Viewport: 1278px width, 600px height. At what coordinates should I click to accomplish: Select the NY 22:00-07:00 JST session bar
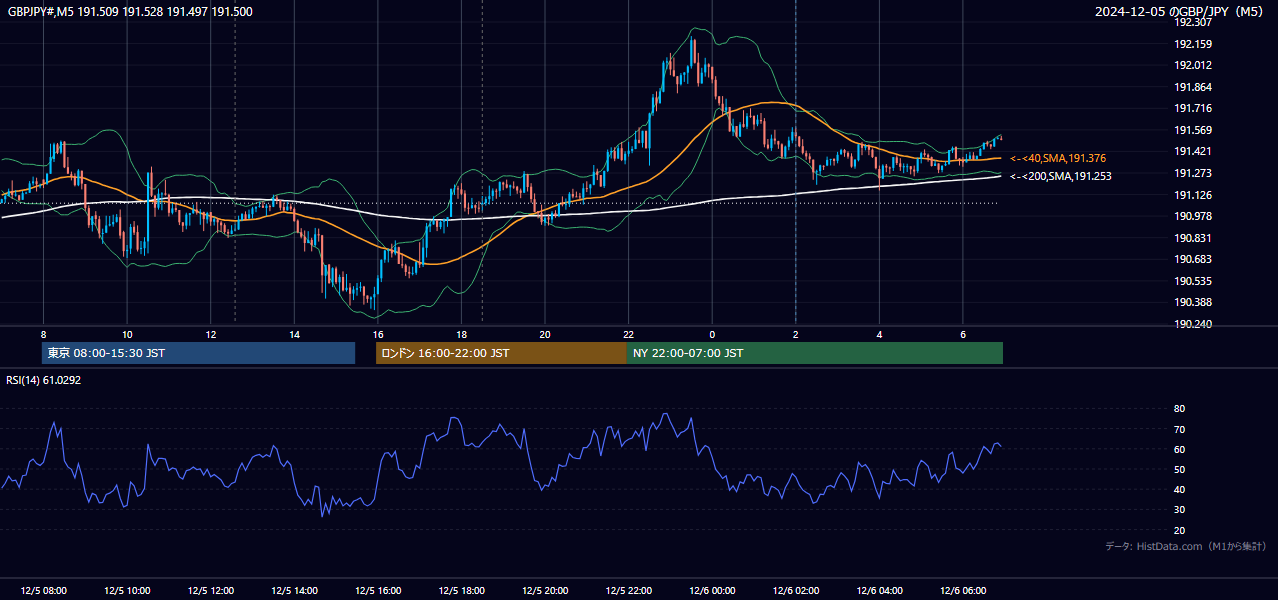click(815, 353)
